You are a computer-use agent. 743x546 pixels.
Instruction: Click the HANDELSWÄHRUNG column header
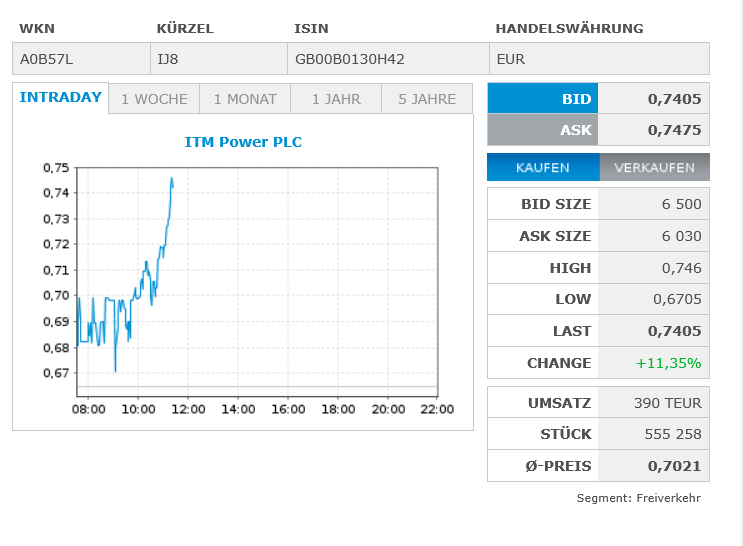point(570,28)
